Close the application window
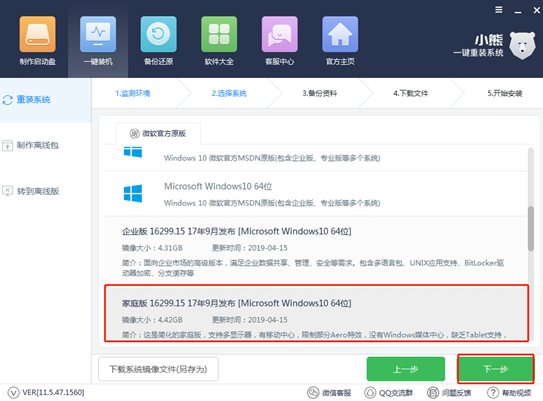Screen dimensions: 543x401 [536, 10]
